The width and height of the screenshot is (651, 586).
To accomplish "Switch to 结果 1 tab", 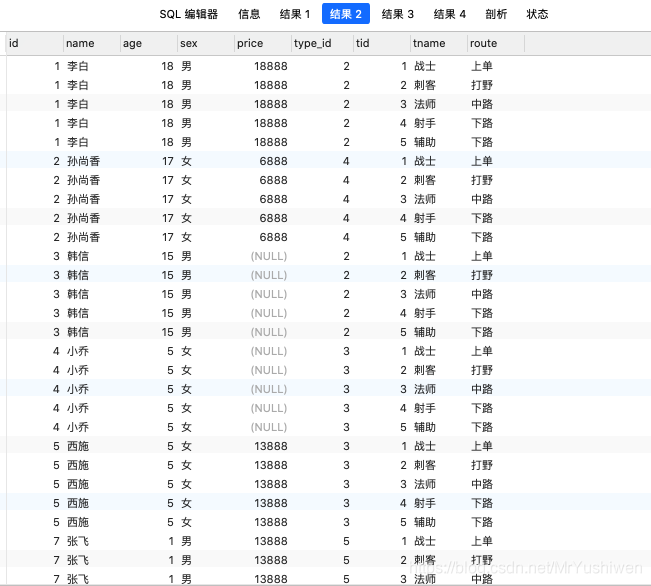I will click(x=295, y=14).
